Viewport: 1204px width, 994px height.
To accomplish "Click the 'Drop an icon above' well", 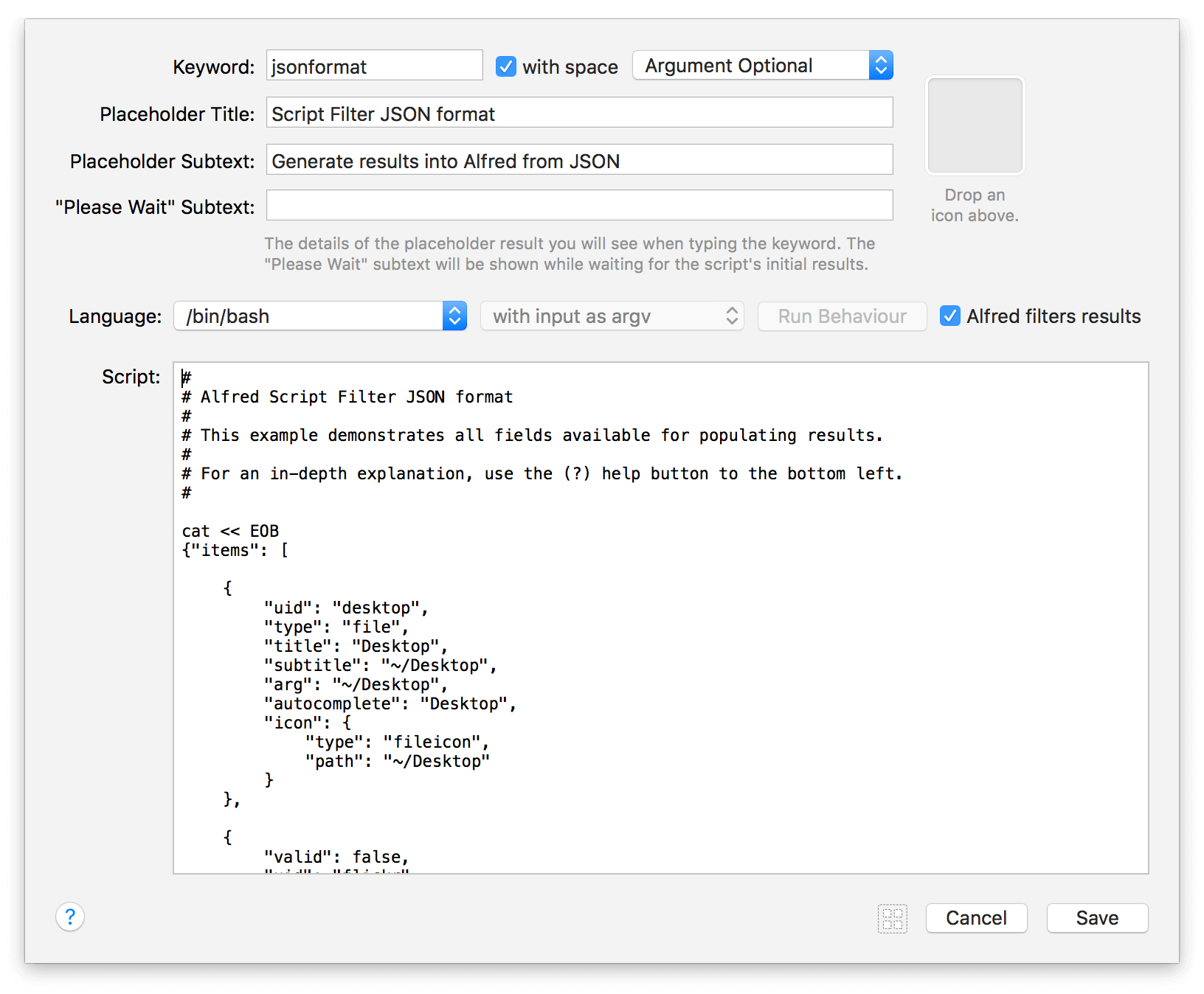I will tap(975, 125).
